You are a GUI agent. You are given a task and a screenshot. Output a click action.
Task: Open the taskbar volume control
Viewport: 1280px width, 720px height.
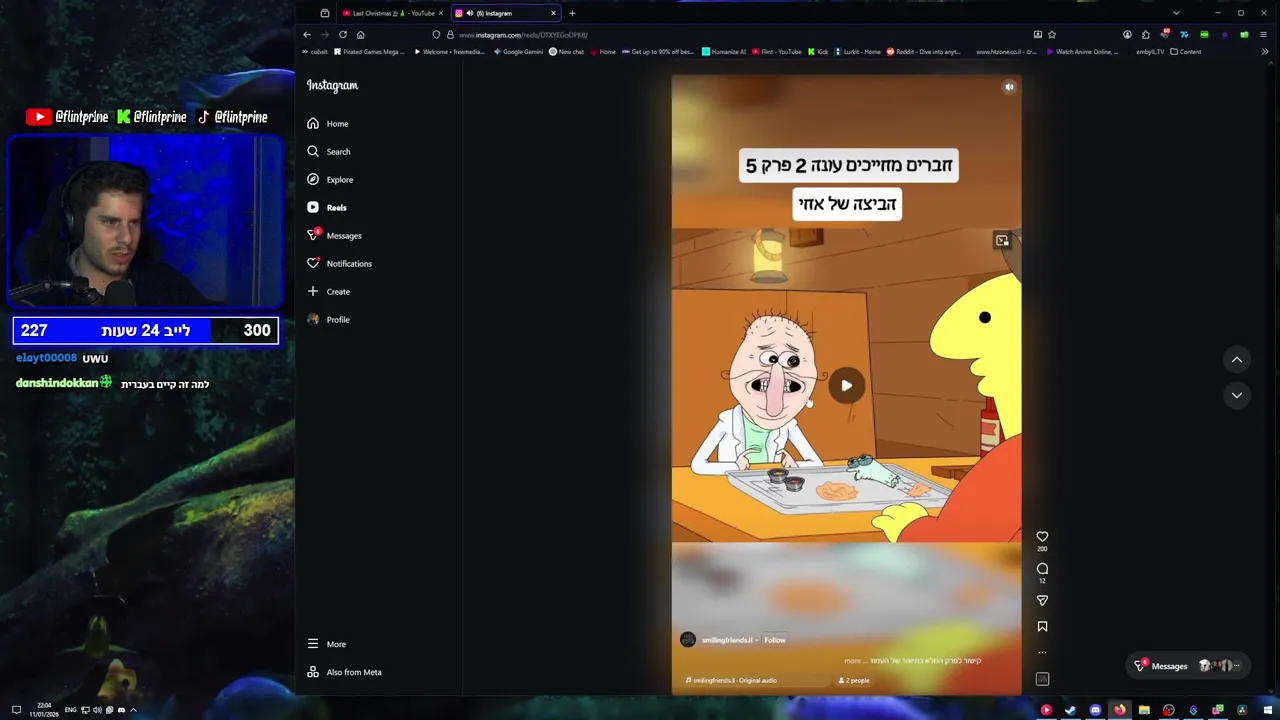click(97, 710)
